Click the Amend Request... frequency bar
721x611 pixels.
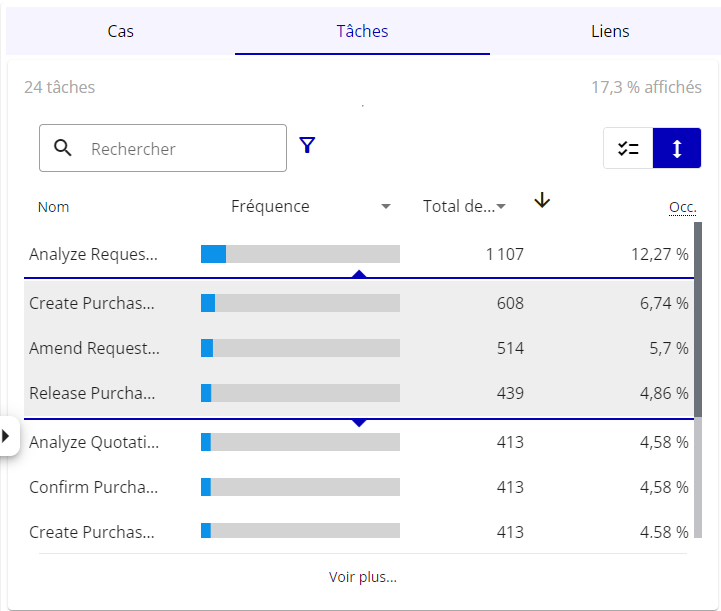pos(300,348)
